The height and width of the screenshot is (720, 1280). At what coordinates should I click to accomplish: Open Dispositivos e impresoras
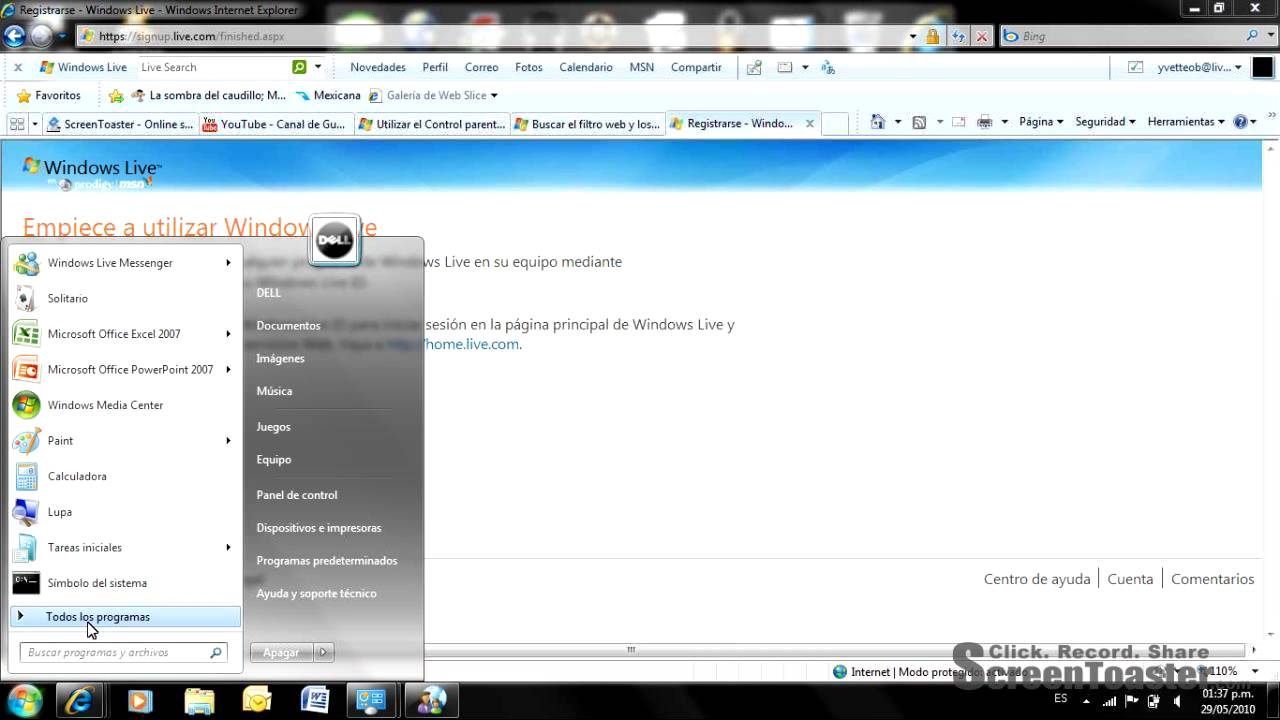coord(318,528)
